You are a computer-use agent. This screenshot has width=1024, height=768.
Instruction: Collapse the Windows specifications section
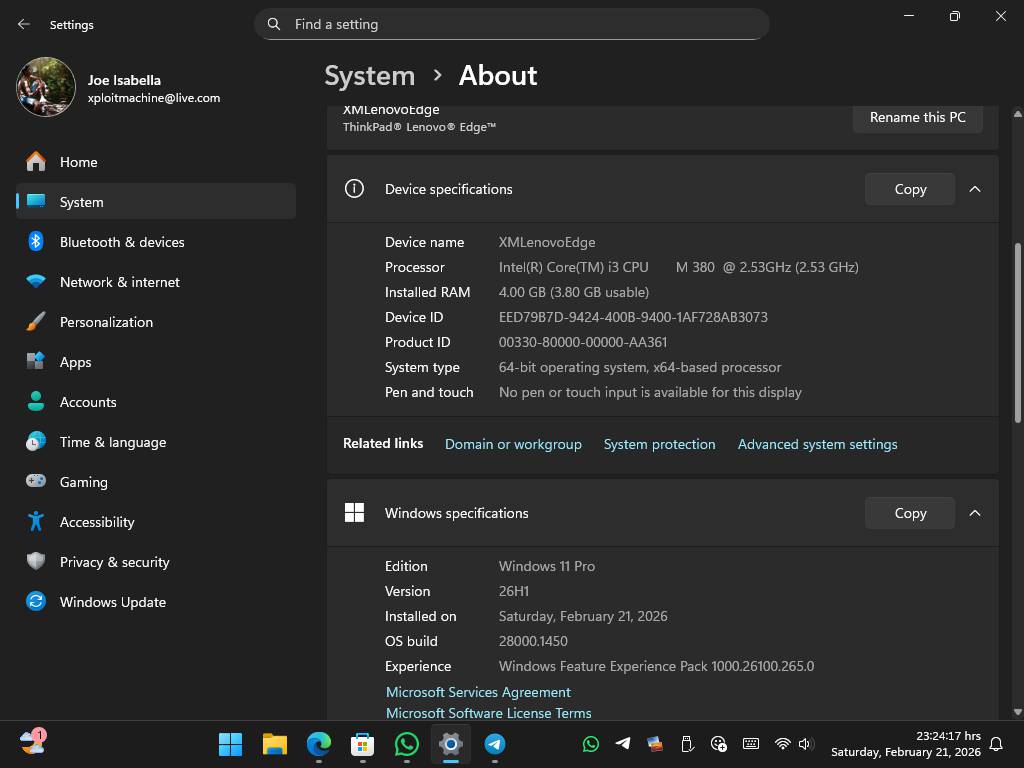tap(975, 513)
